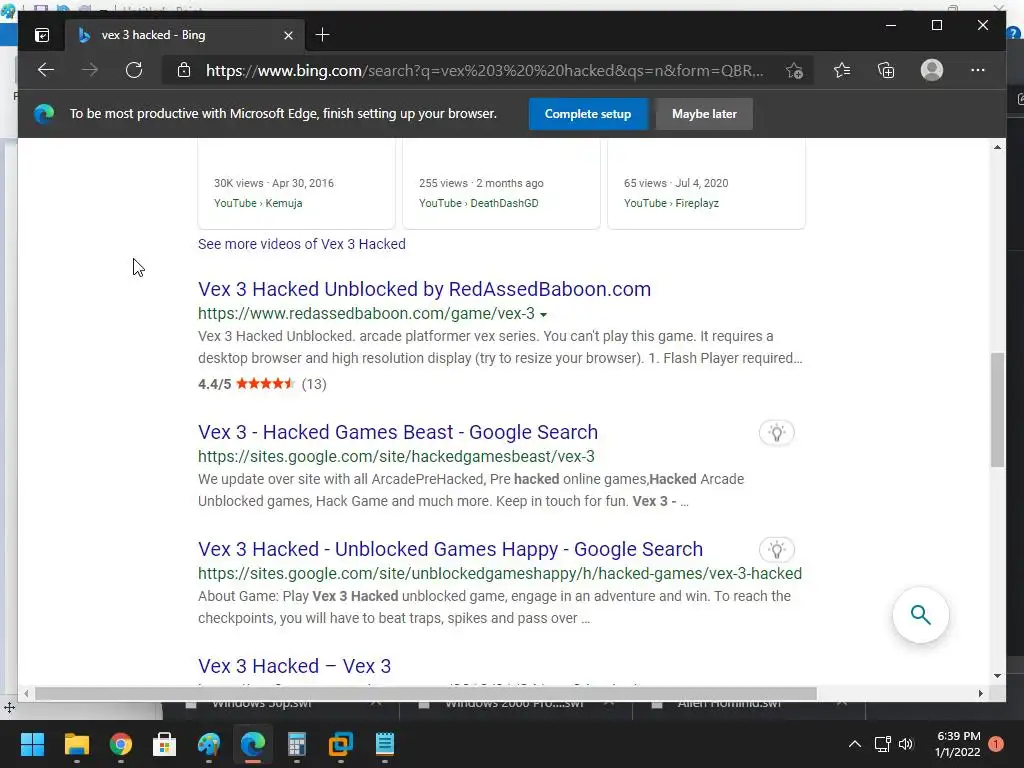Close the 'vex 3 hacked - Bing' tab
Image resolution: width=1024 pixels, height=768 pixels.
[x=288, y=35]
